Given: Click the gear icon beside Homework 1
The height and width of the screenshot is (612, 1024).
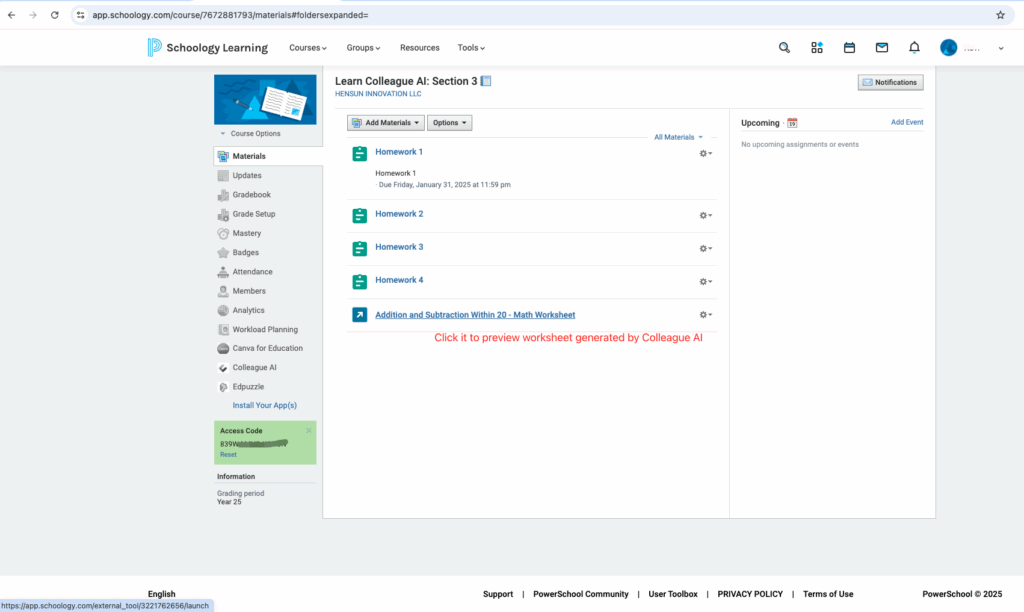Looking at the screenshot, I should [705, 153].
